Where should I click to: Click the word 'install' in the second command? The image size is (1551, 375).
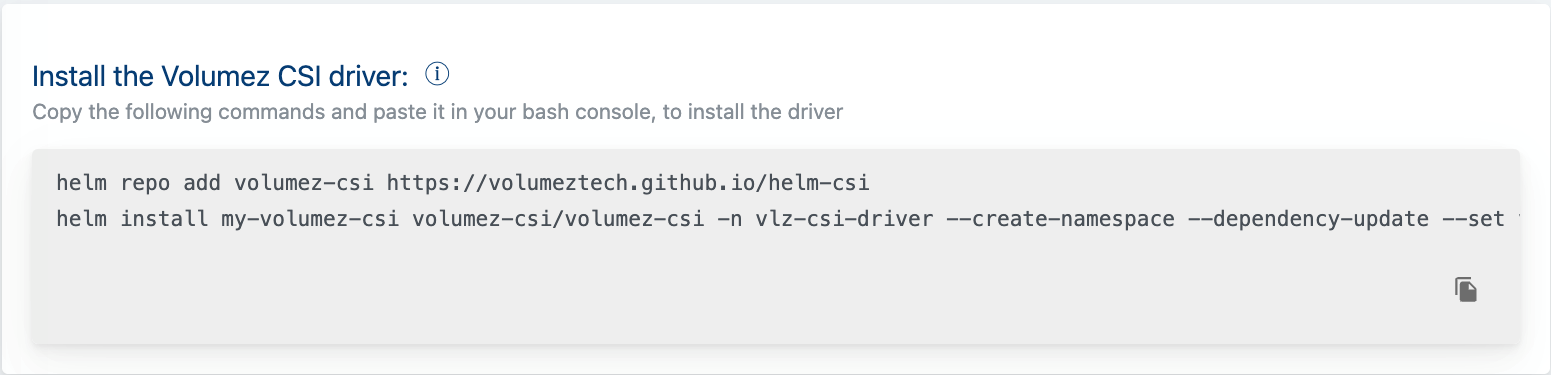(x=164, y=219)
